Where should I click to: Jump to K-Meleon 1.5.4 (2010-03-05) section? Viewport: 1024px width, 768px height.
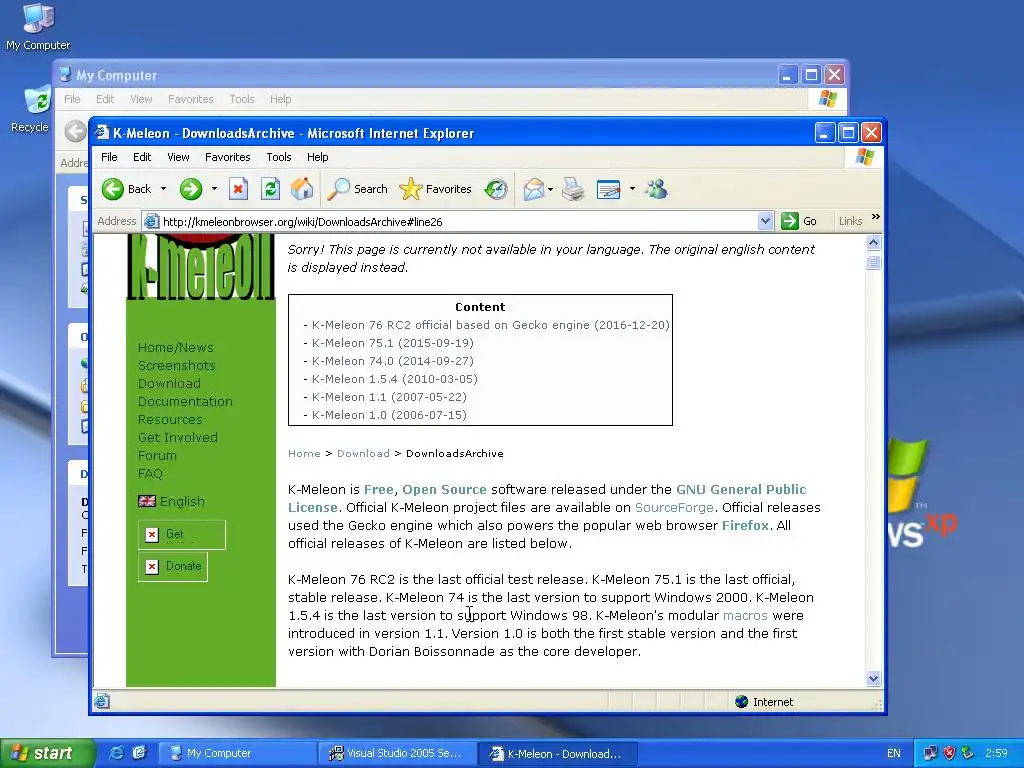394,379
